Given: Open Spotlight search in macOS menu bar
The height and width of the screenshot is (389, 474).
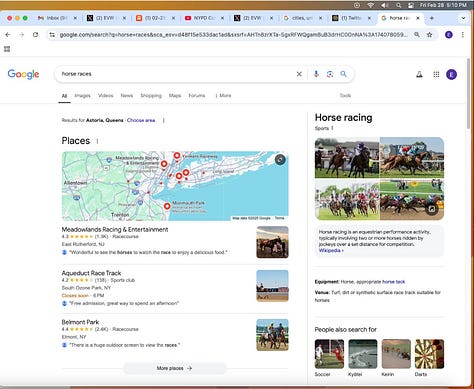Looking at the screenshot, I should pyautogui.click(x=399, y=5).
